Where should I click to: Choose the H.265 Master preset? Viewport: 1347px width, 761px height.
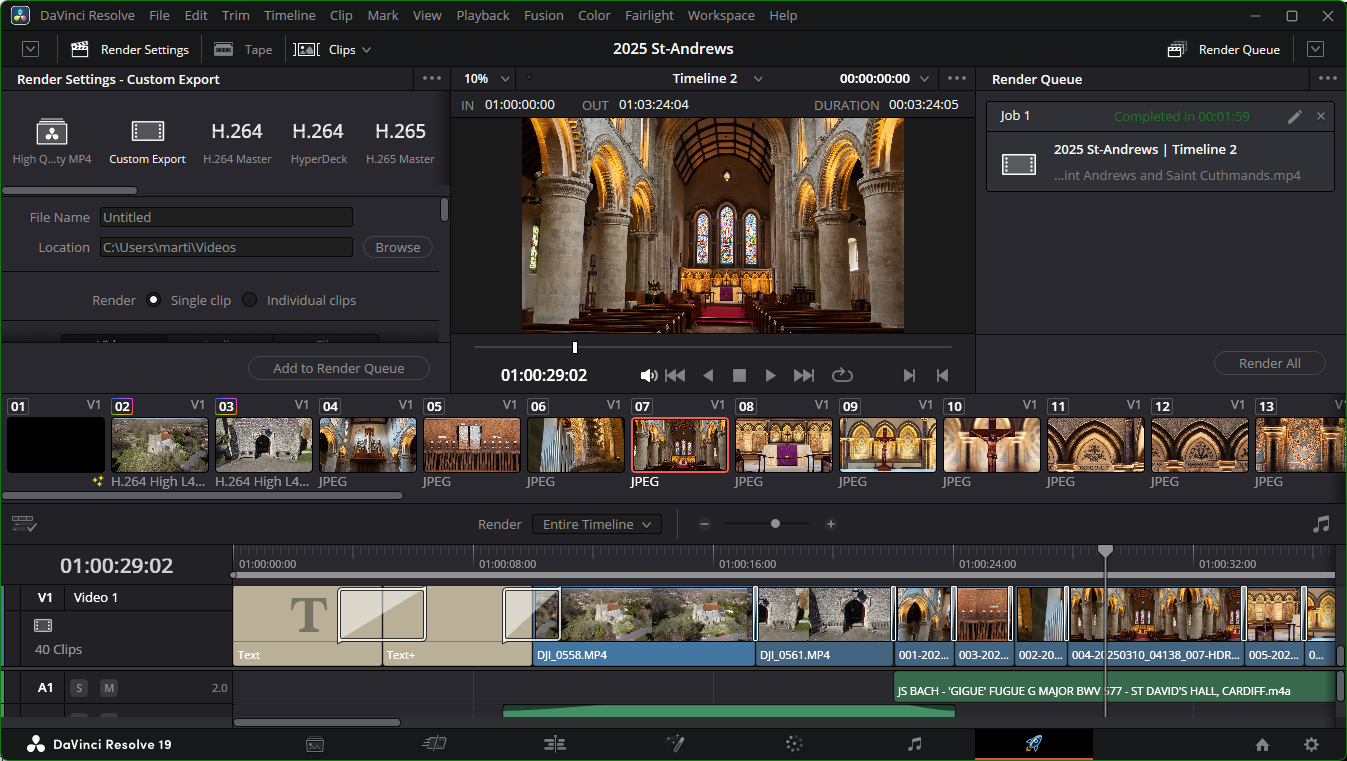[x=400, y=142]
